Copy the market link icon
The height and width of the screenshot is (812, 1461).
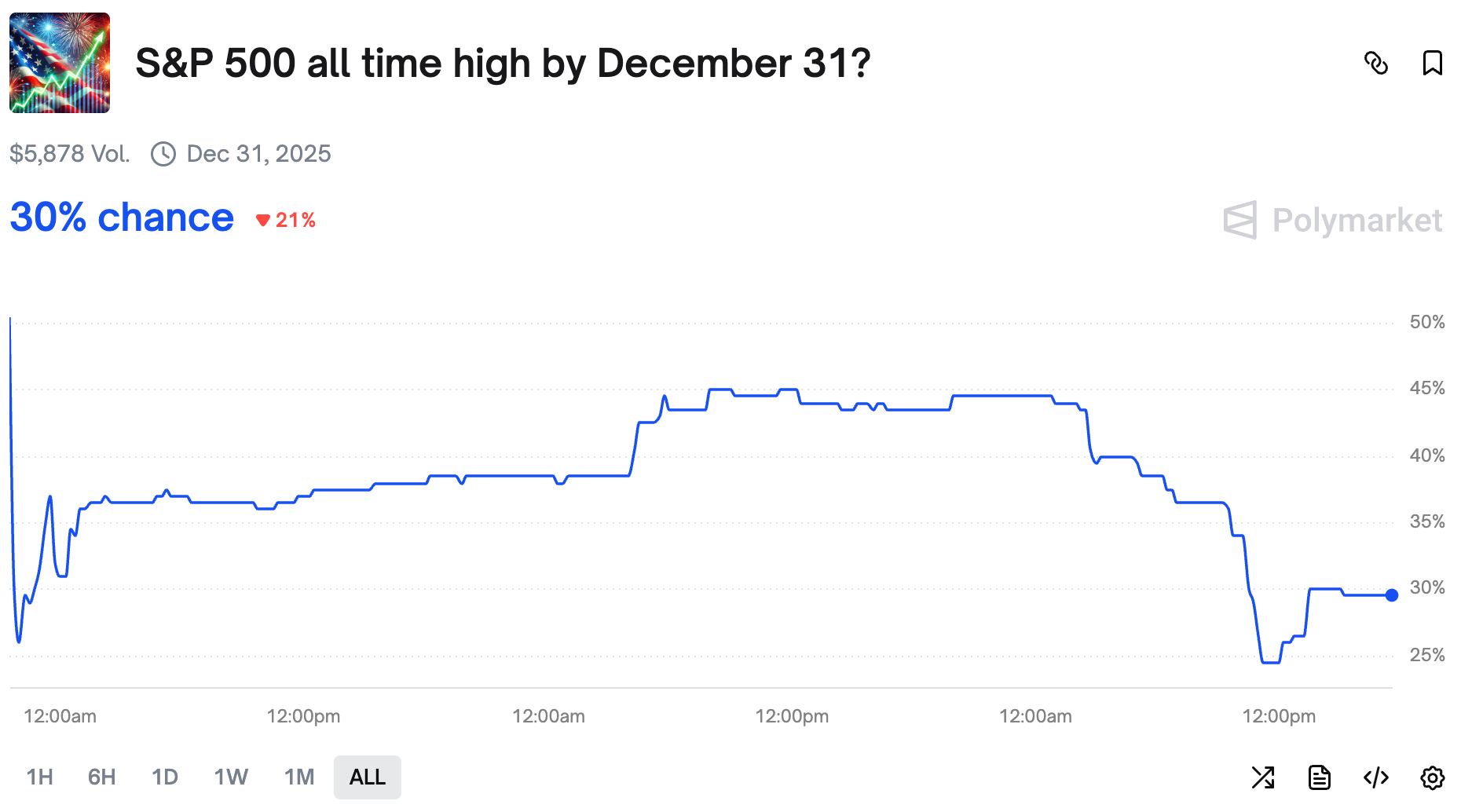coord(1375,63)
